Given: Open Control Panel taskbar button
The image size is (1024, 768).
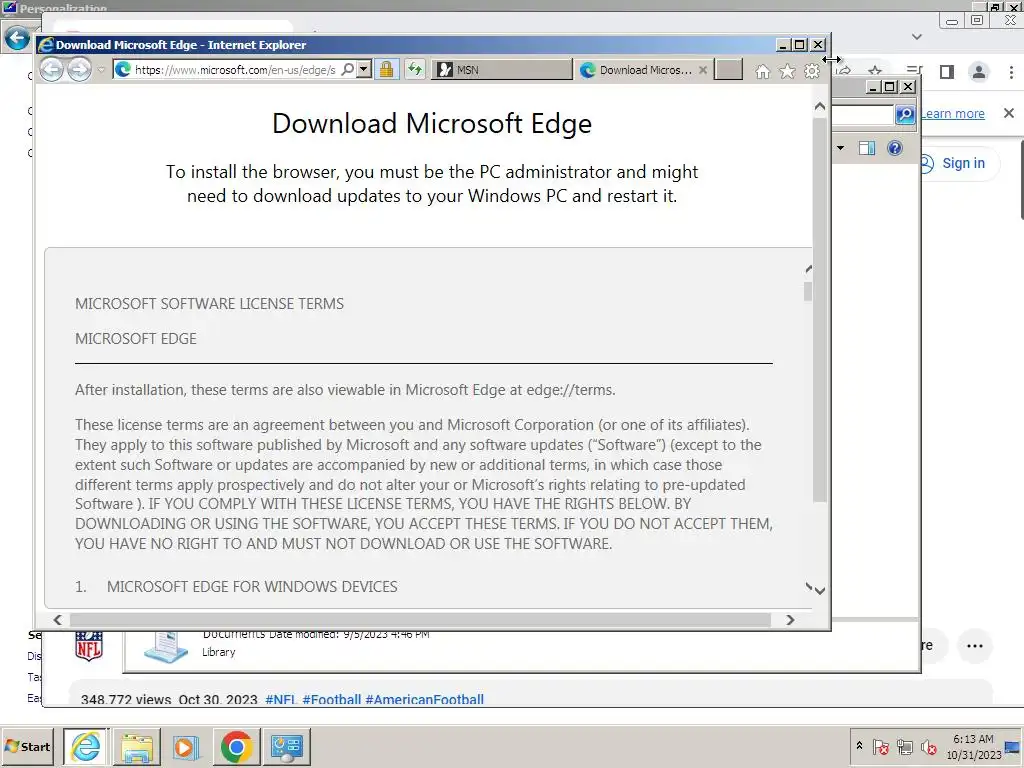Looking at the screenshot, I should tap(287, 746).
